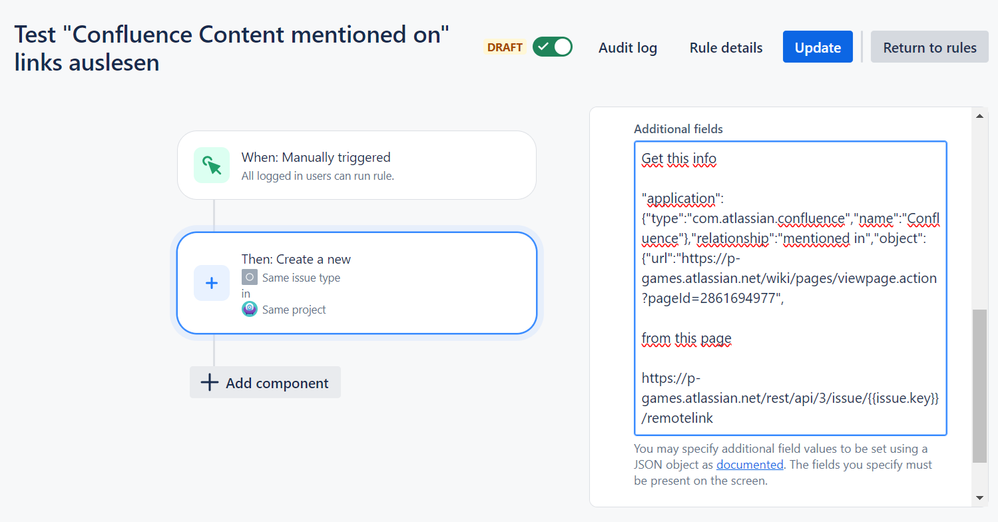Click the DRAFT status badge

click(x=505, y=47)
